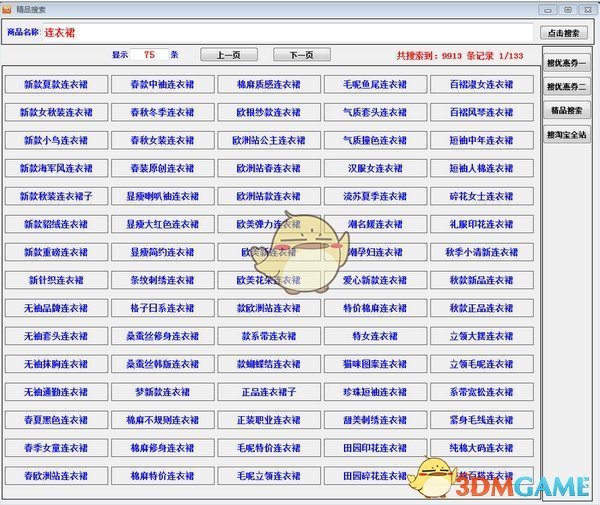Choose keyword 秋款新品连衣裙
Viewport: 600px width, 505px height.
[x=482, y=280]
